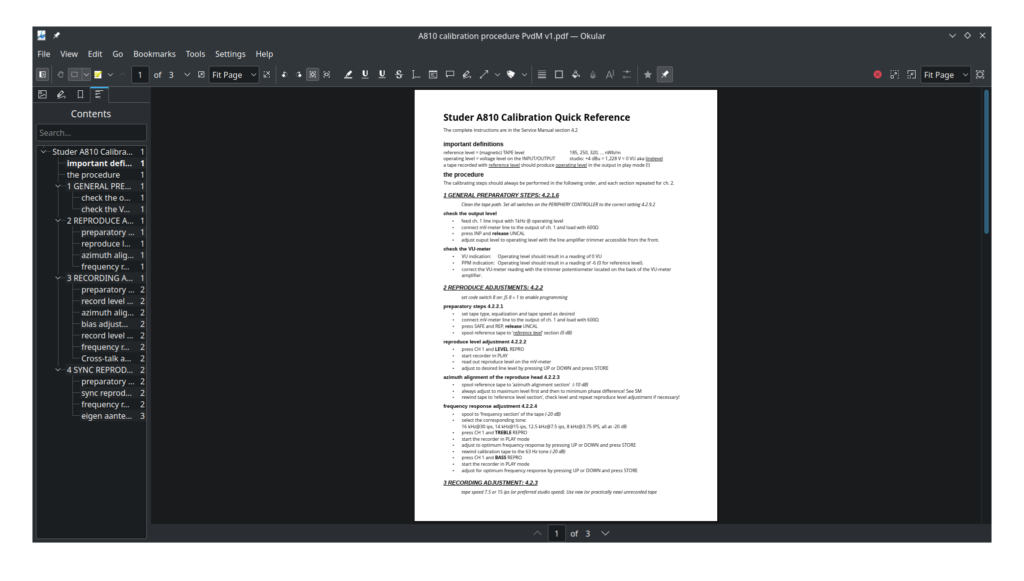Switch to the Annotations sidebar tab
1024x581 pixels.
pyautogui.click(x=61, y=95)
